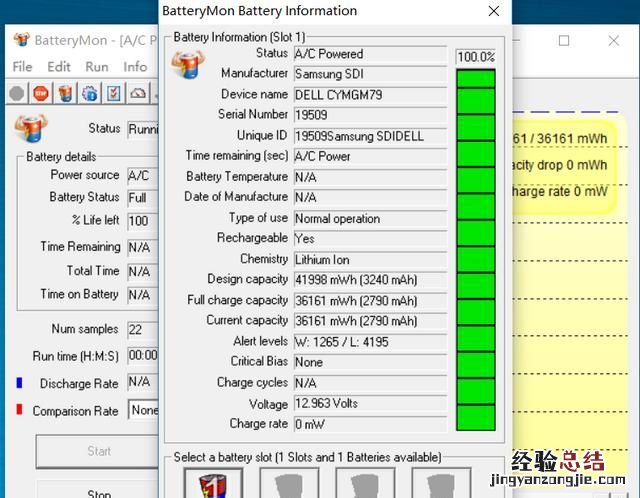Click the Battery Status Full field
Image resolution: width=640 pixels, height=498 pixels.
143,198
